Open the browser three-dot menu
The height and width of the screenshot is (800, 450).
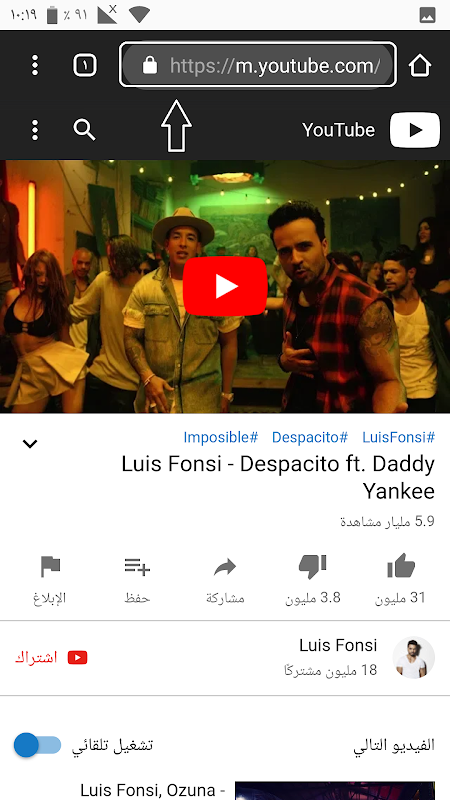pyautogui.click(x=35, y=65)
